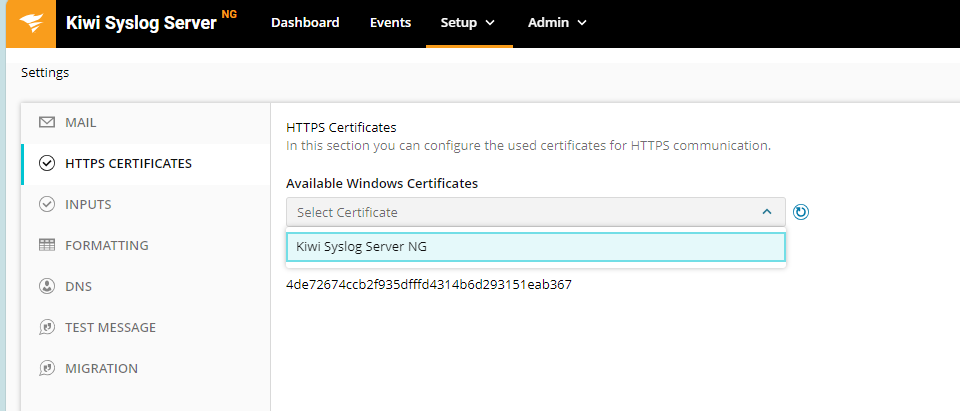
Task: Open the Mail settings tab
Action: (x=146, y=123)
